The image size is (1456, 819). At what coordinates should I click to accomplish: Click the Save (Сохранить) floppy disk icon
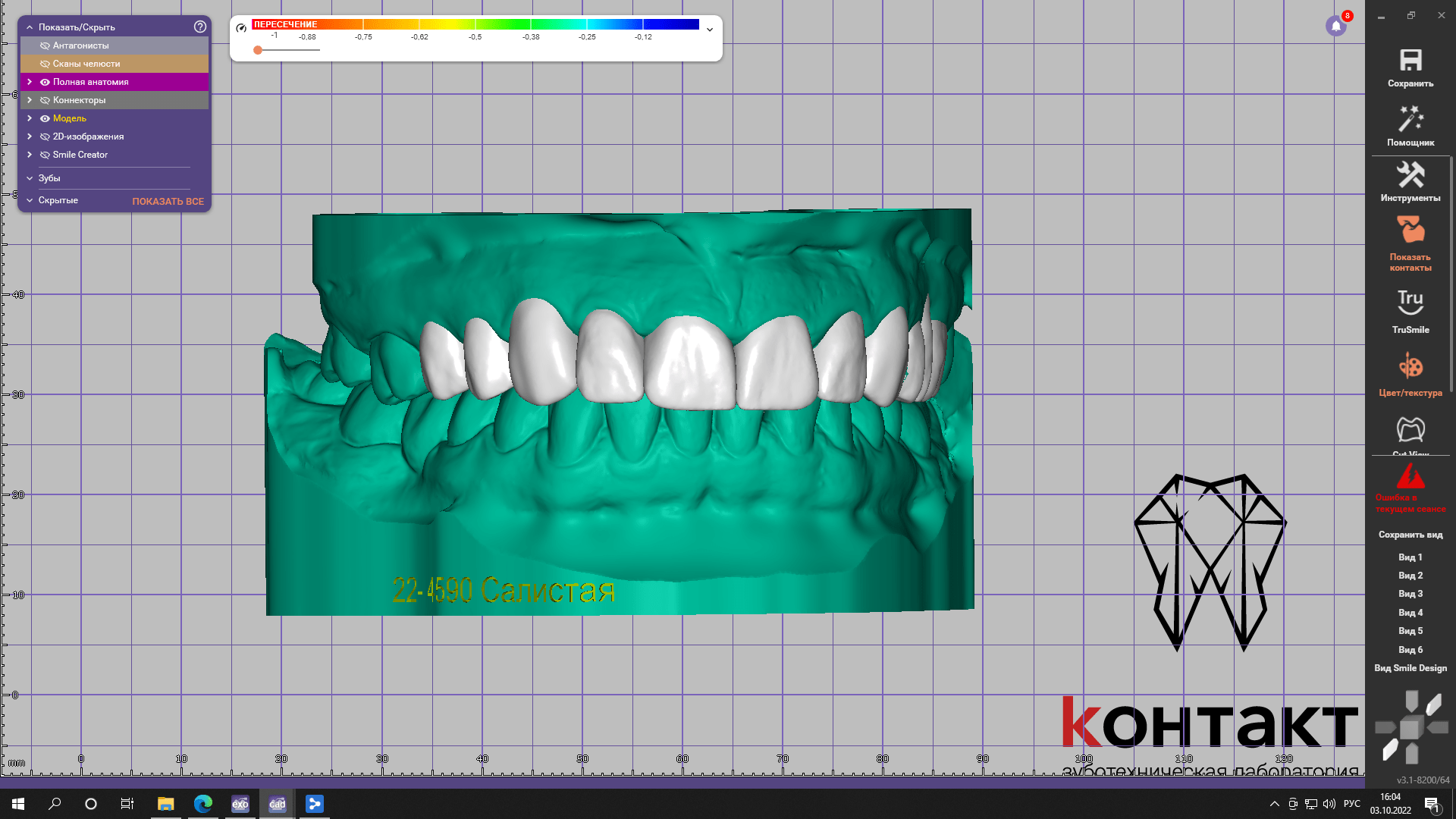click(1410, 62)
